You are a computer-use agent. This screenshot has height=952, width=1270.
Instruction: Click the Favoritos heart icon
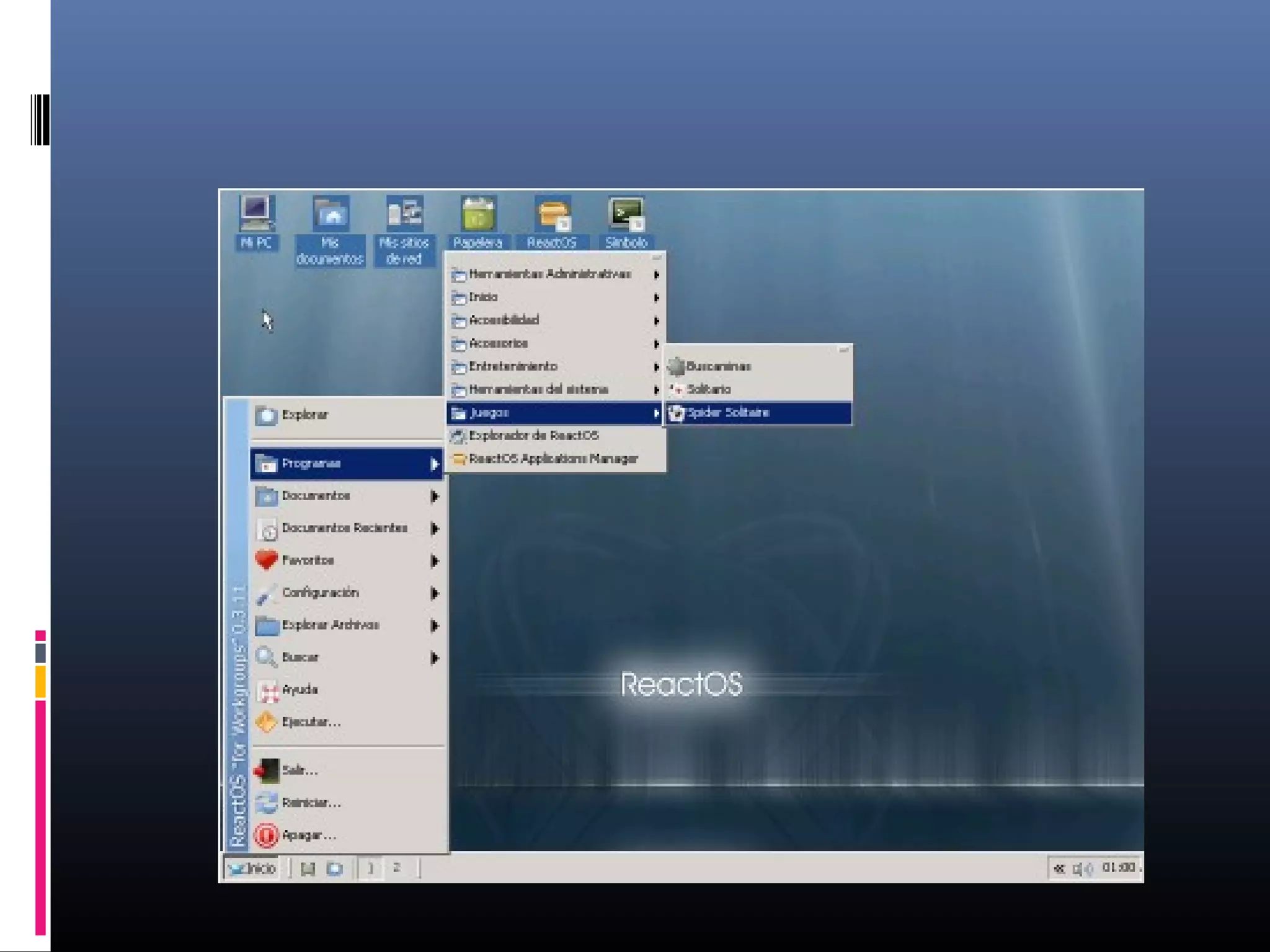pyautogui.click(x=267, y=560)
